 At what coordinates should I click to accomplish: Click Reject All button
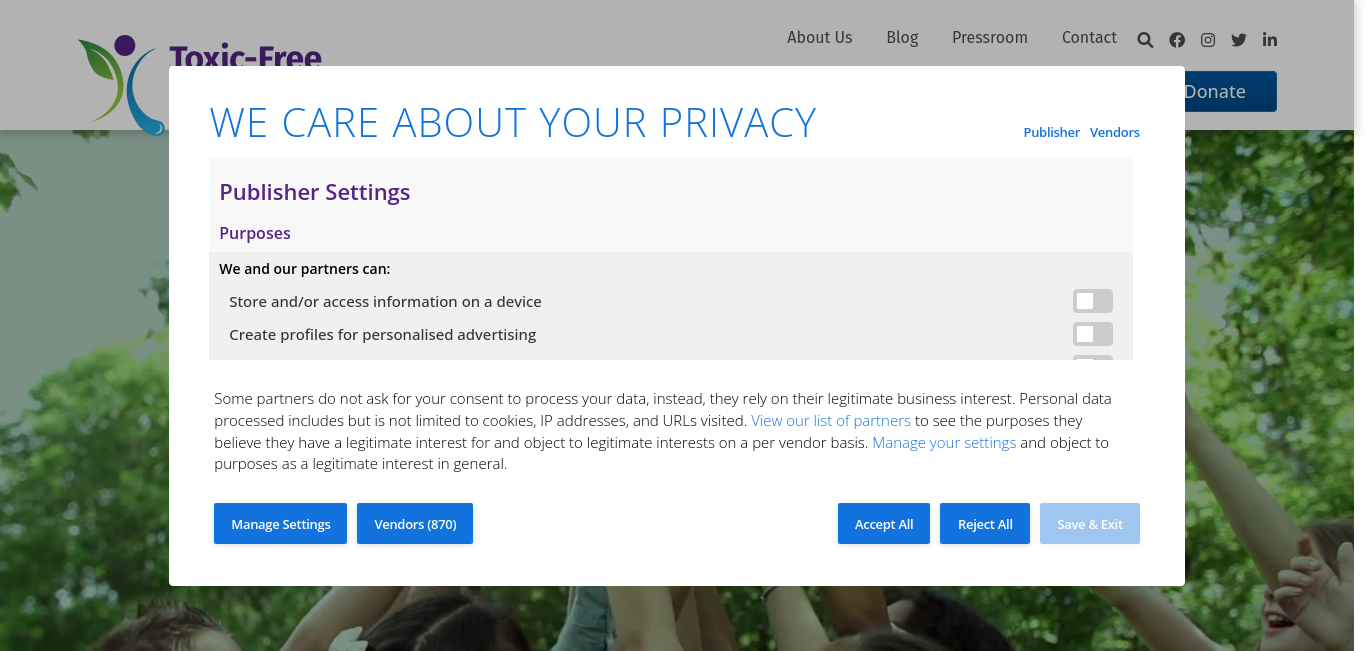pyautogui.click(x=985, y=524)
